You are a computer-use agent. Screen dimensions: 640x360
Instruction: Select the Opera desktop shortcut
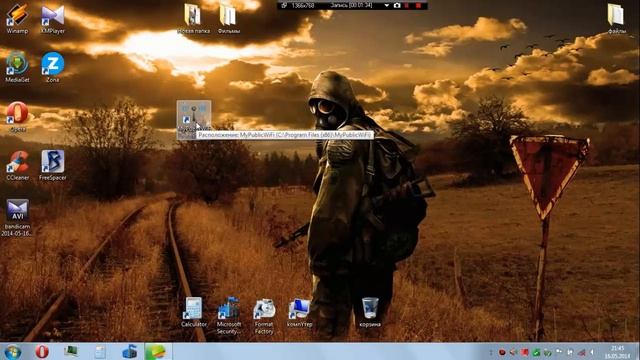pos(17,116)
